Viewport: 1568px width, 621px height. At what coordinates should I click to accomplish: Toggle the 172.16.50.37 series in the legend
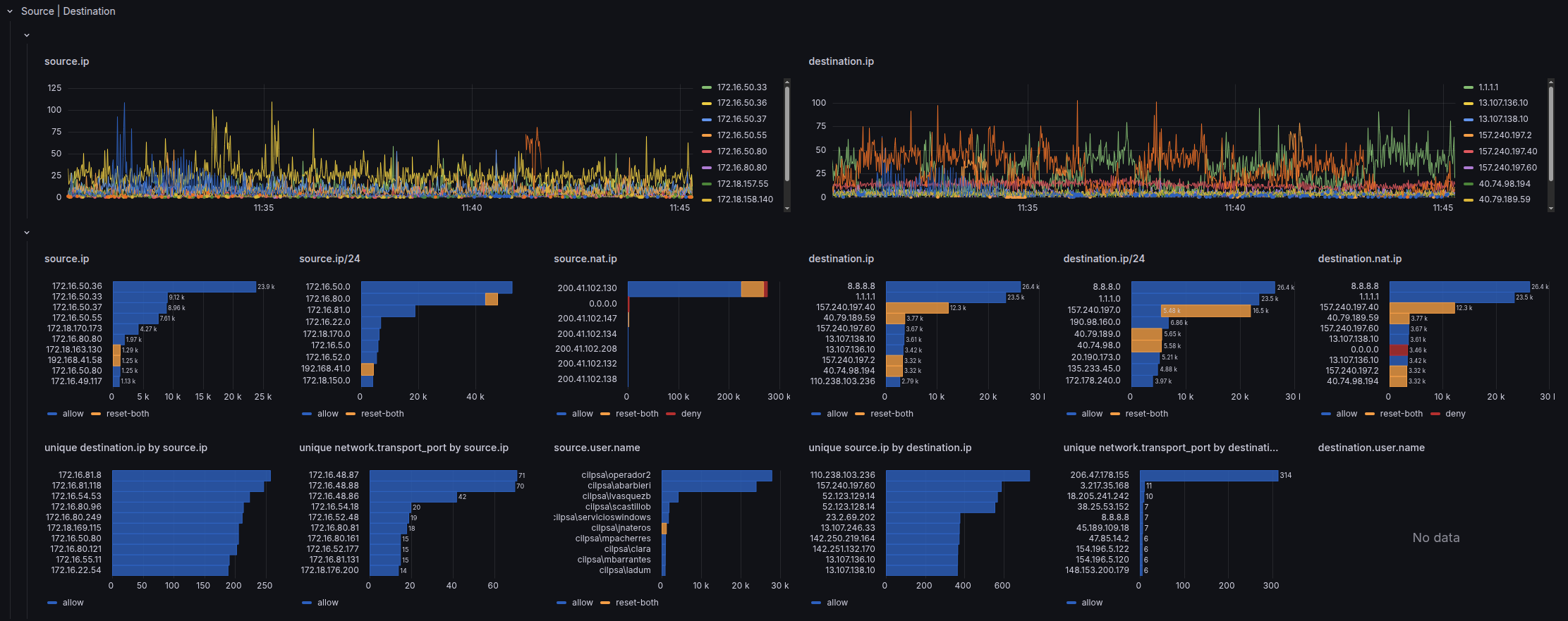point(741,119)
